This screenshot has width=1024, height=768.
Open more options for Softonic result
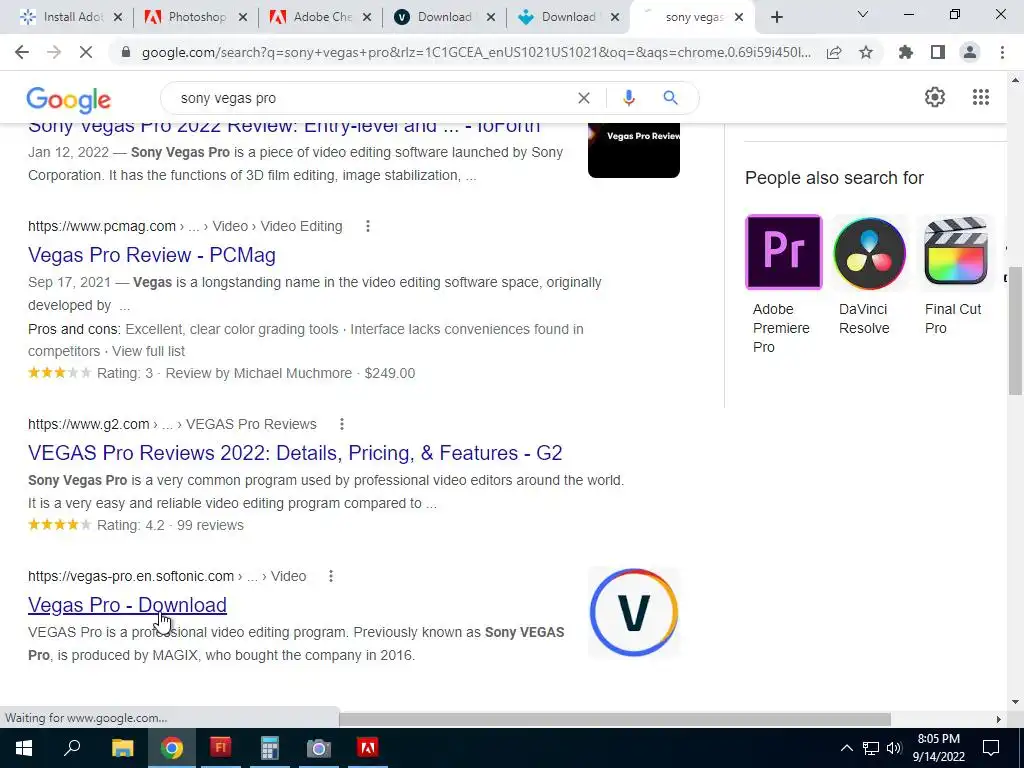coord(331,576)
